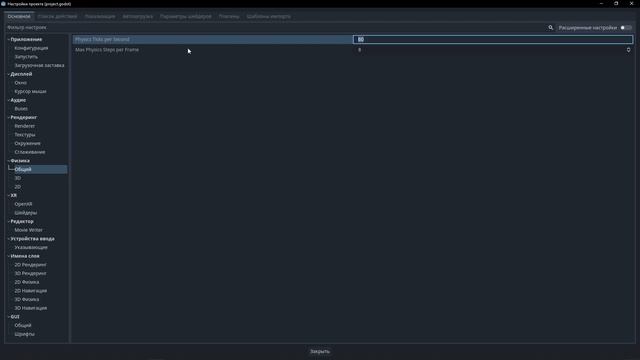Open 2D Навигация layer names
The height and width of the screenshot is (360, 640).
point(31,291)
